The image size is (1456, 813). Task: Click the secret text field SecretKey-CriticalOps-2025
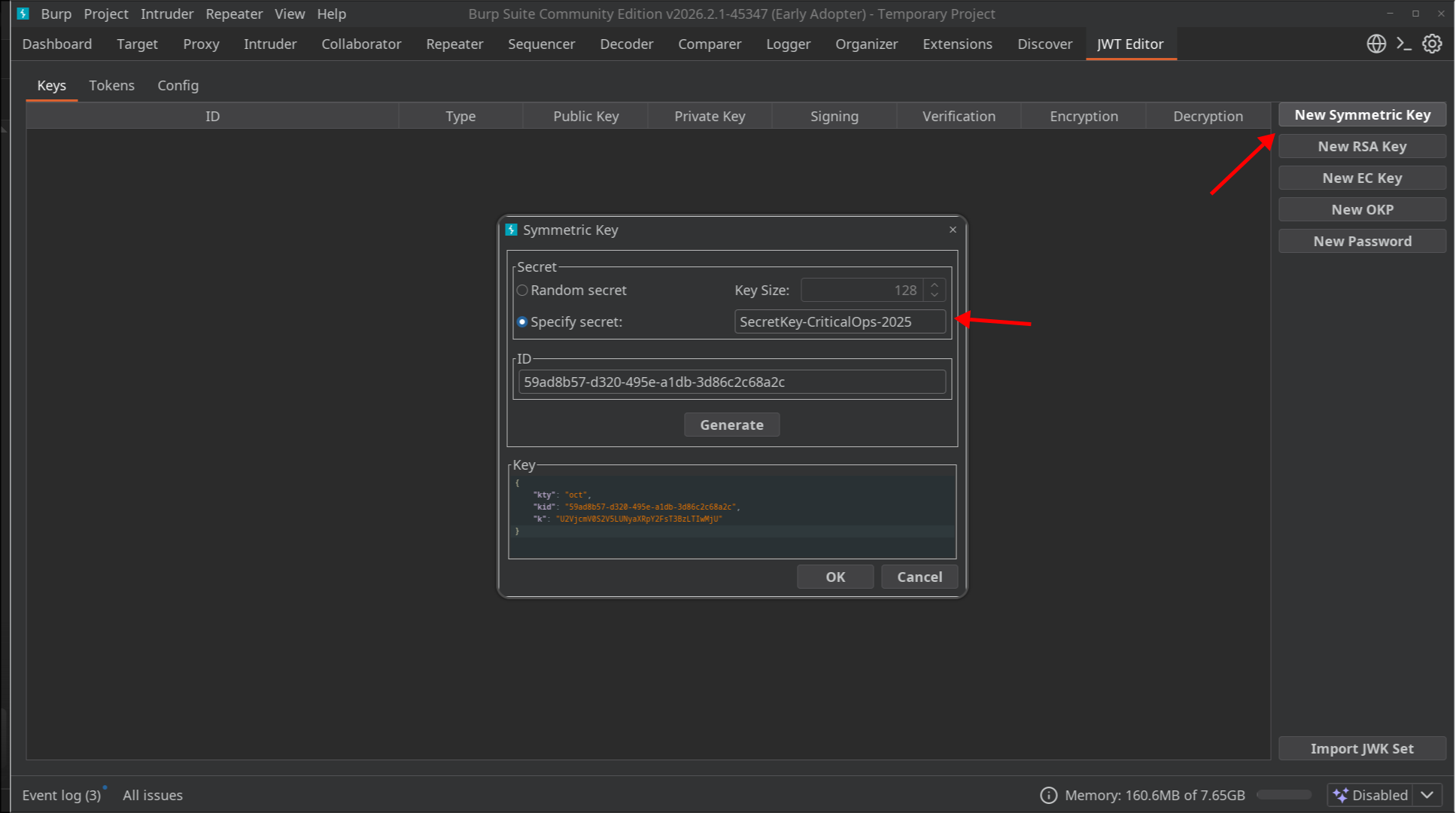(x=840, y=322)
